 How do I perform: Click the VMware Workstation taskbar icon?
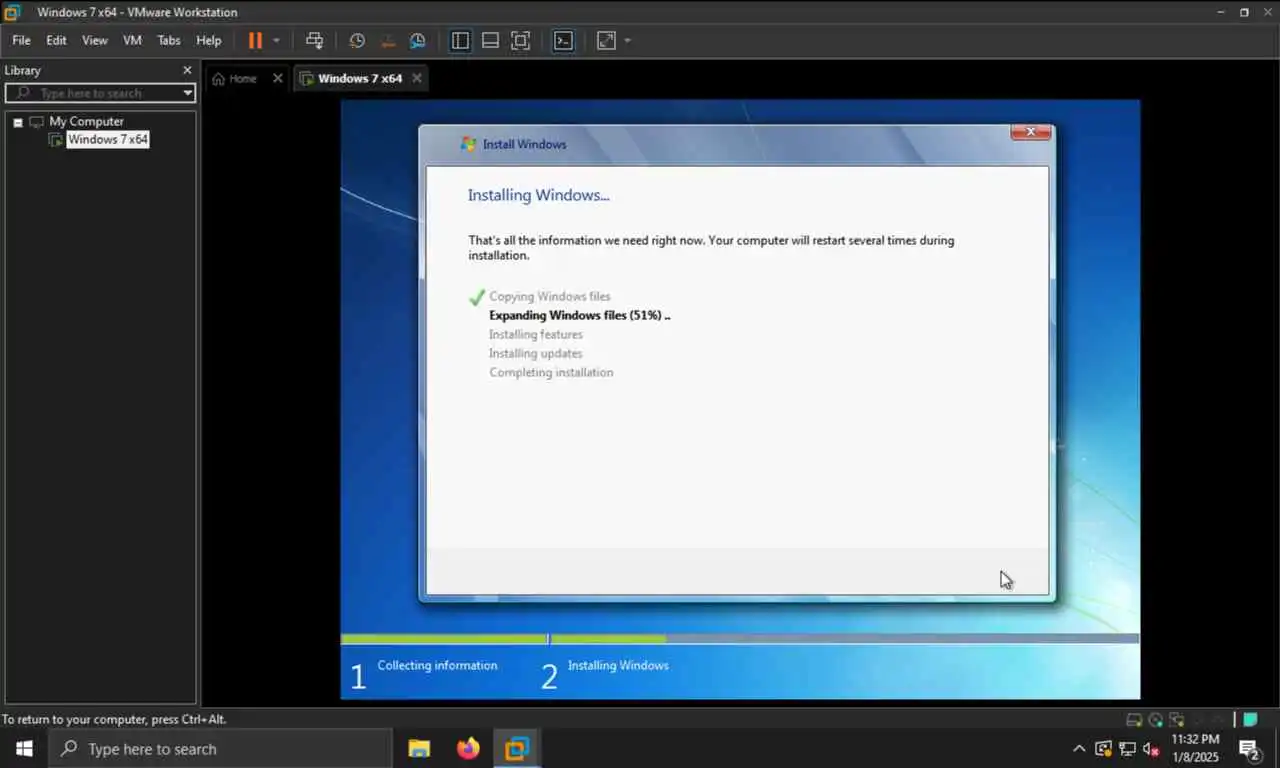517,748
